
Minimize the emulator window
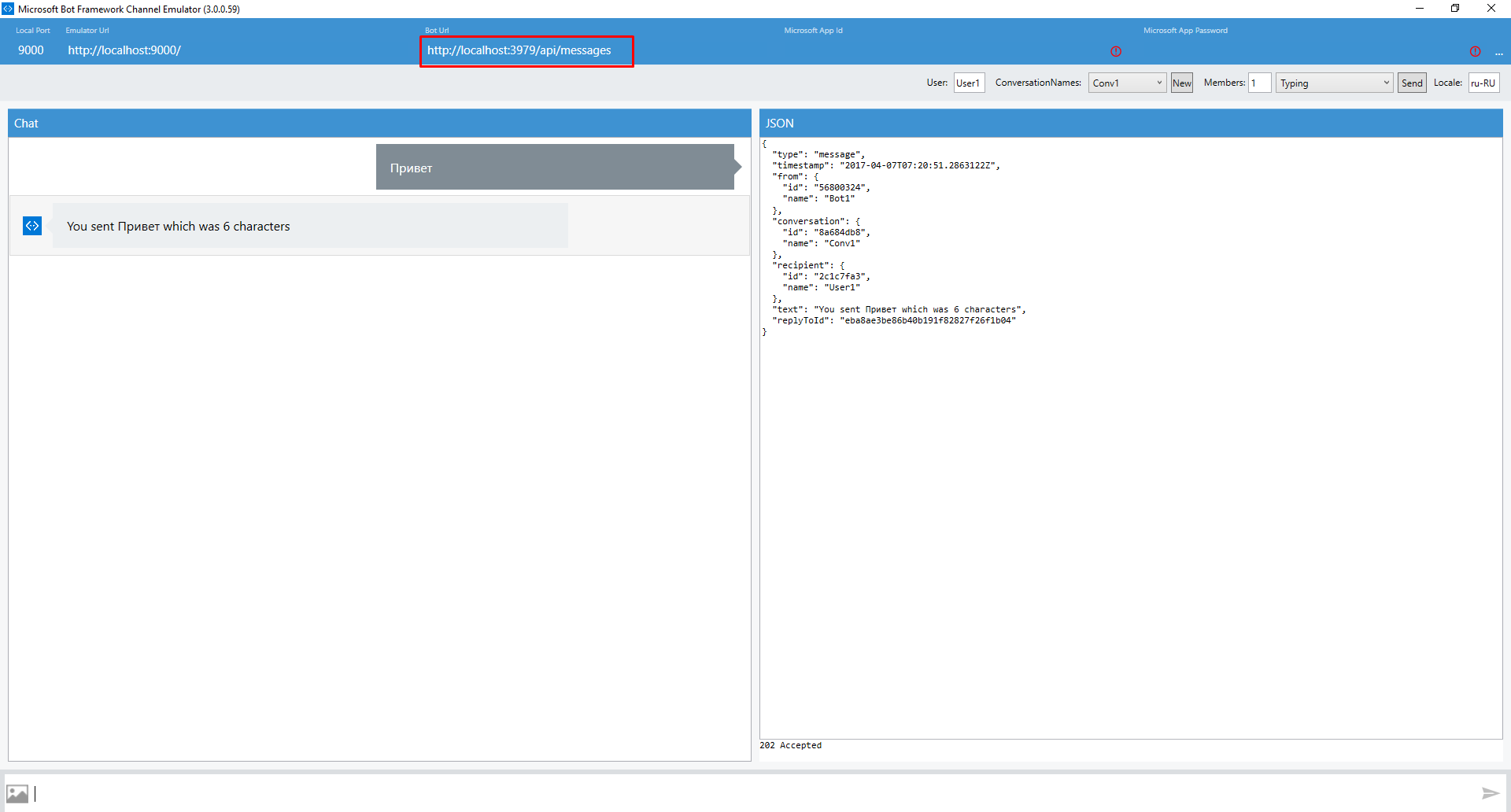[1420, 9]
